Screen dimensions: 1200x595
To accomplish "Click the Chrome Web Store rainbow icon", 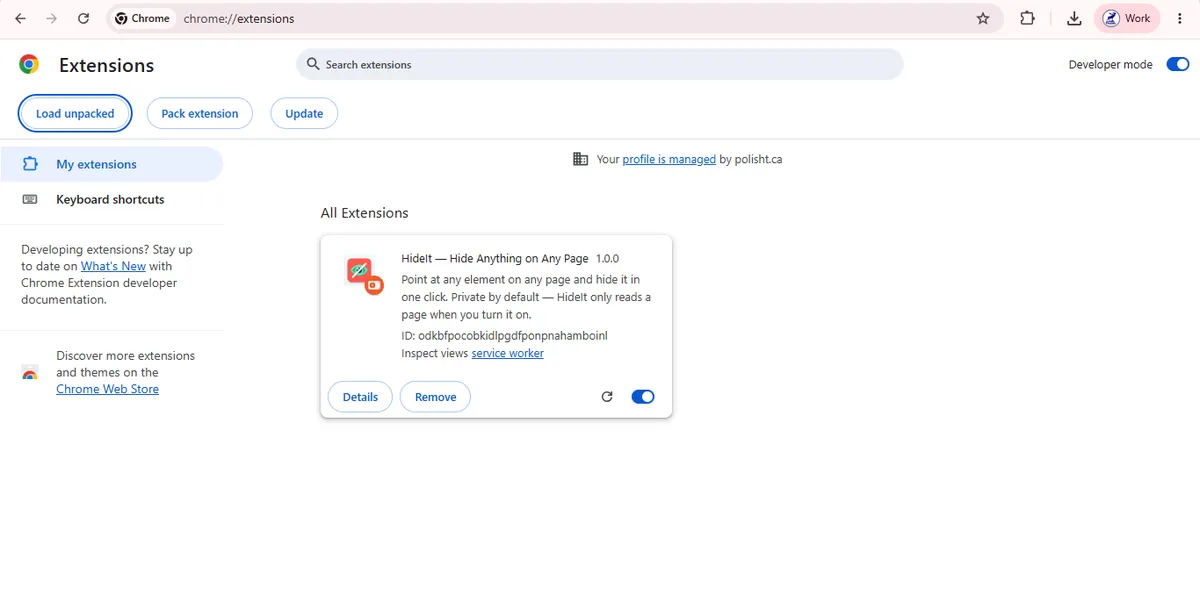I will pyautogui.click(x=30, y=373).
